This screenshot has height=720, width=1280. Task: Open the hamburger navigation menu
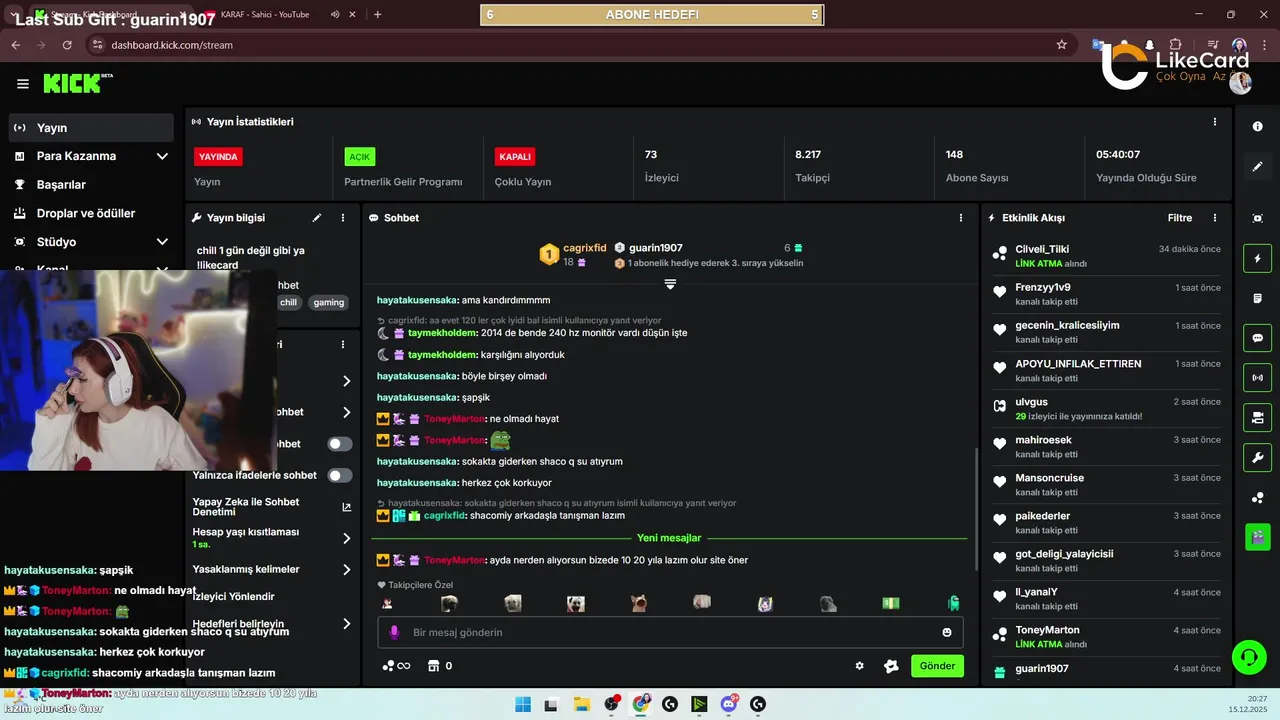pyautogui.click(x=23, y=84)
